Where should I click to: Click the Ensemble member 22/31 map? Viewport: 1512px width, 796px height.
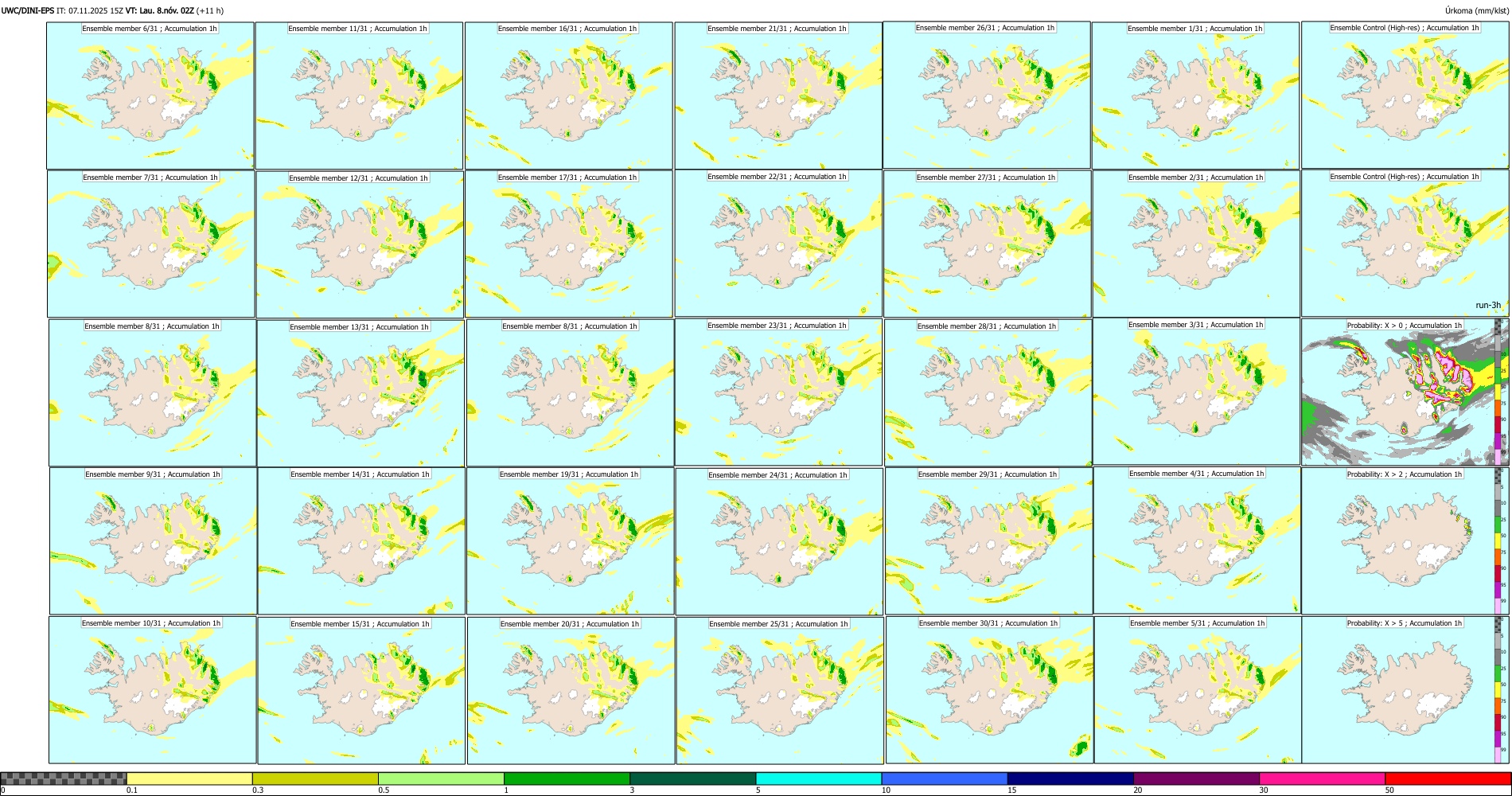[778, 244]
